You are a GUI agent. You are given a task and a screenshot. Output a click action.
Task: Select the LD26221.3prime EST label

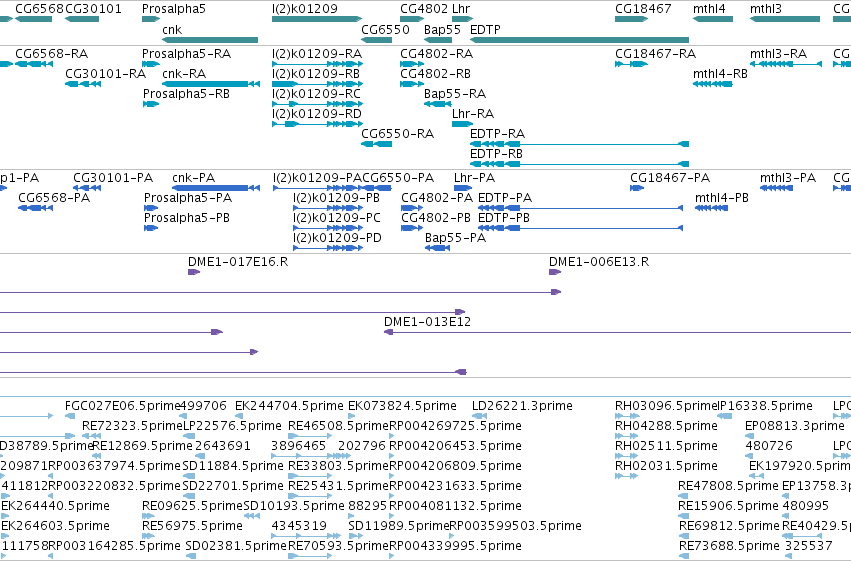click(x=522, y=406)
